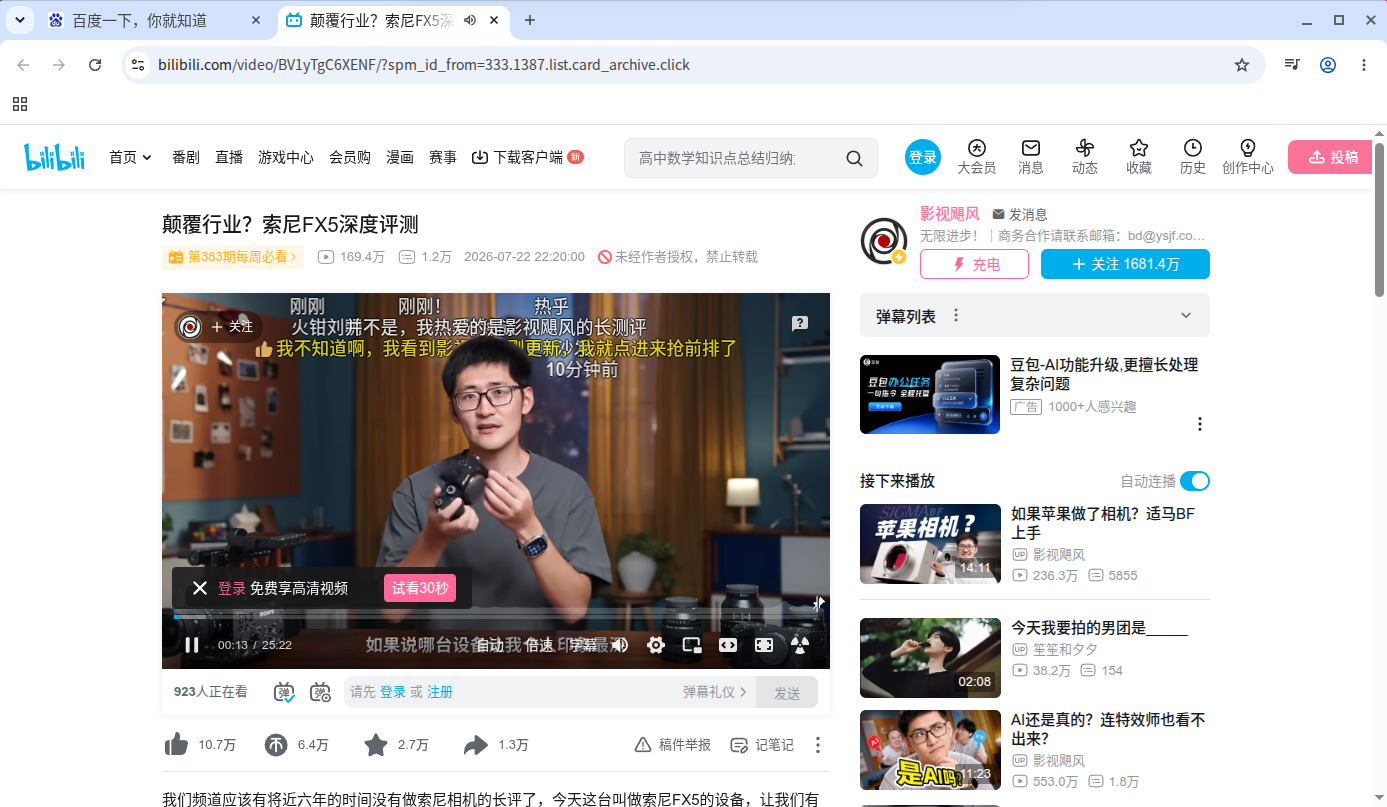Viewport: 1387px width, 807px height.
Task: Open more options beside 记笔记
Action: pos(818,745)
